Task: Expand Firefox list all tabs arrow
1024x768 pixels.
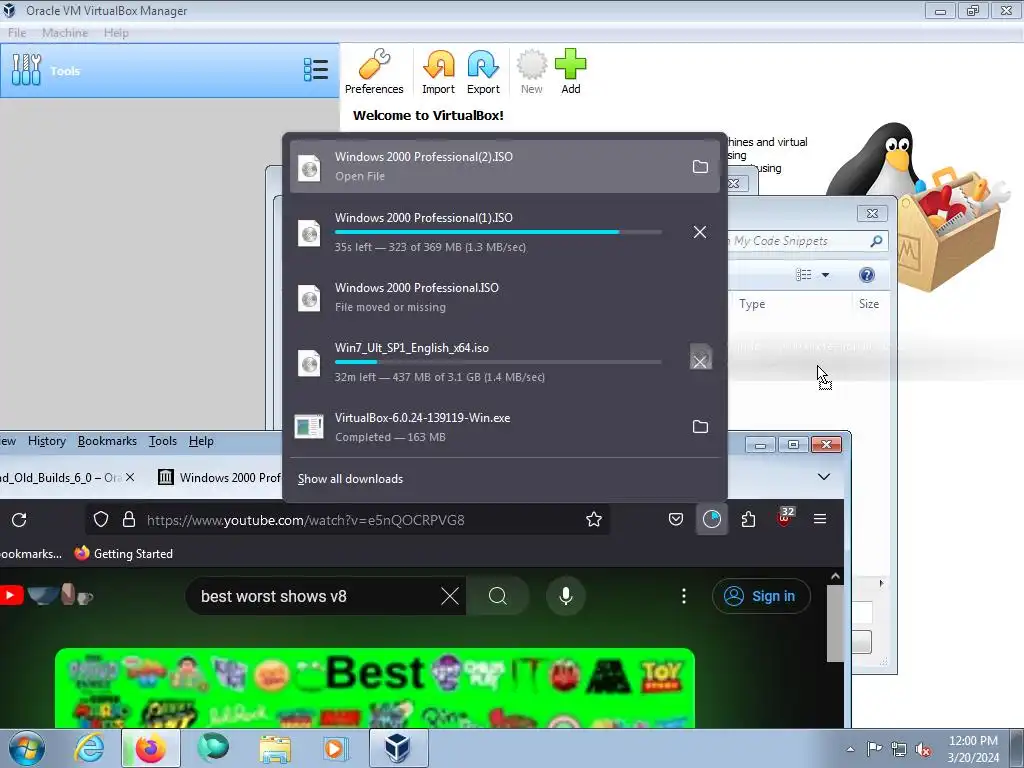Action: pos(824,477)
